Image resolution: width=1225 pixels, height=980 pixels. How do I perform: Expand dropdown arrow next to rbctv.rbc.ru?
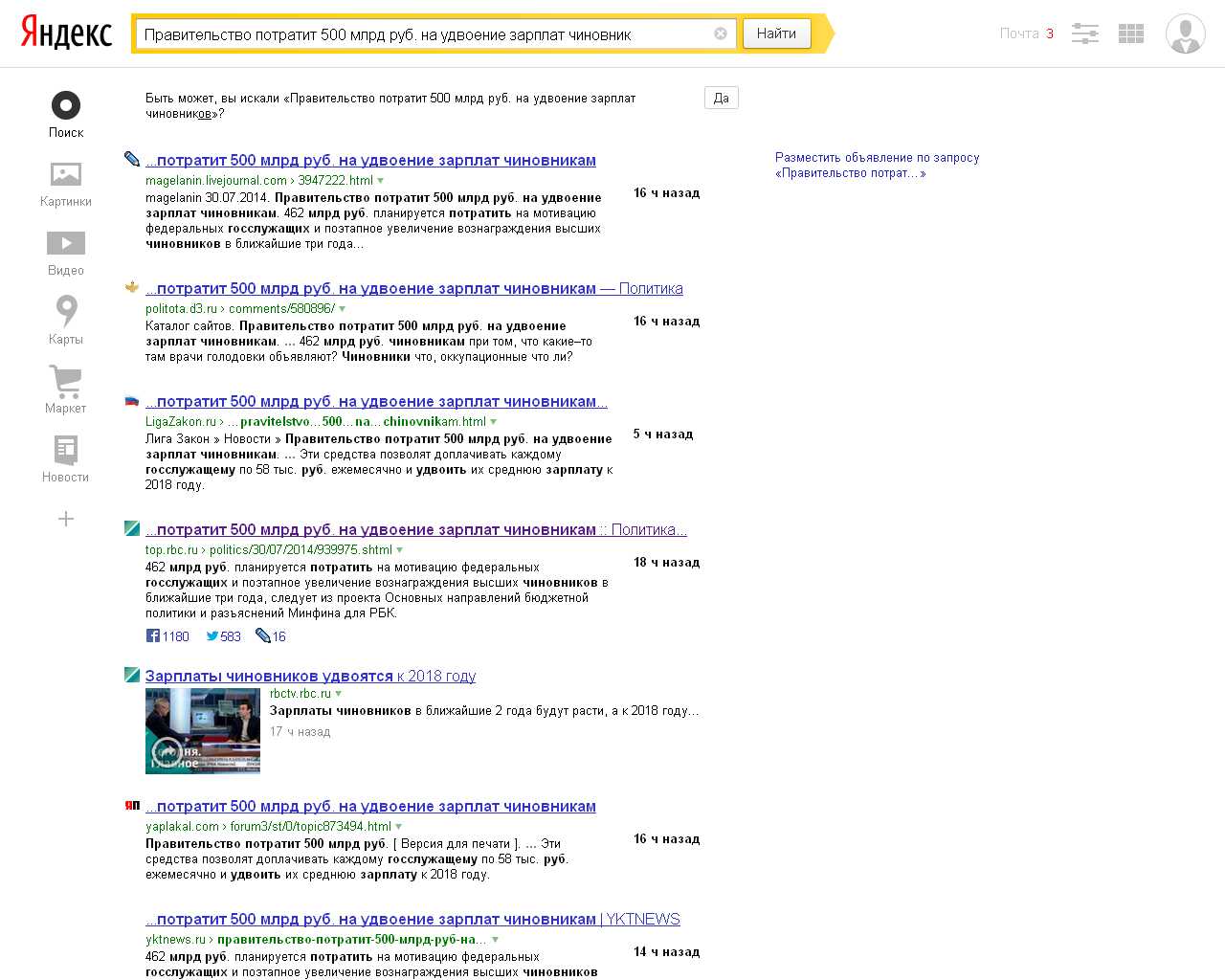(x=339, y=694)
